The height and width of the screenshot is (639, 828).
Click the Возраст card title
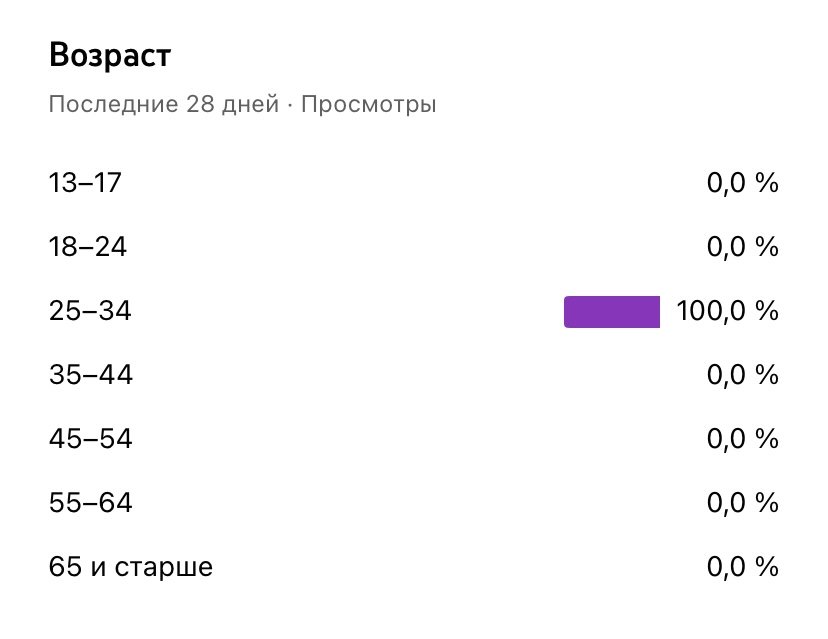pos(110,56)
